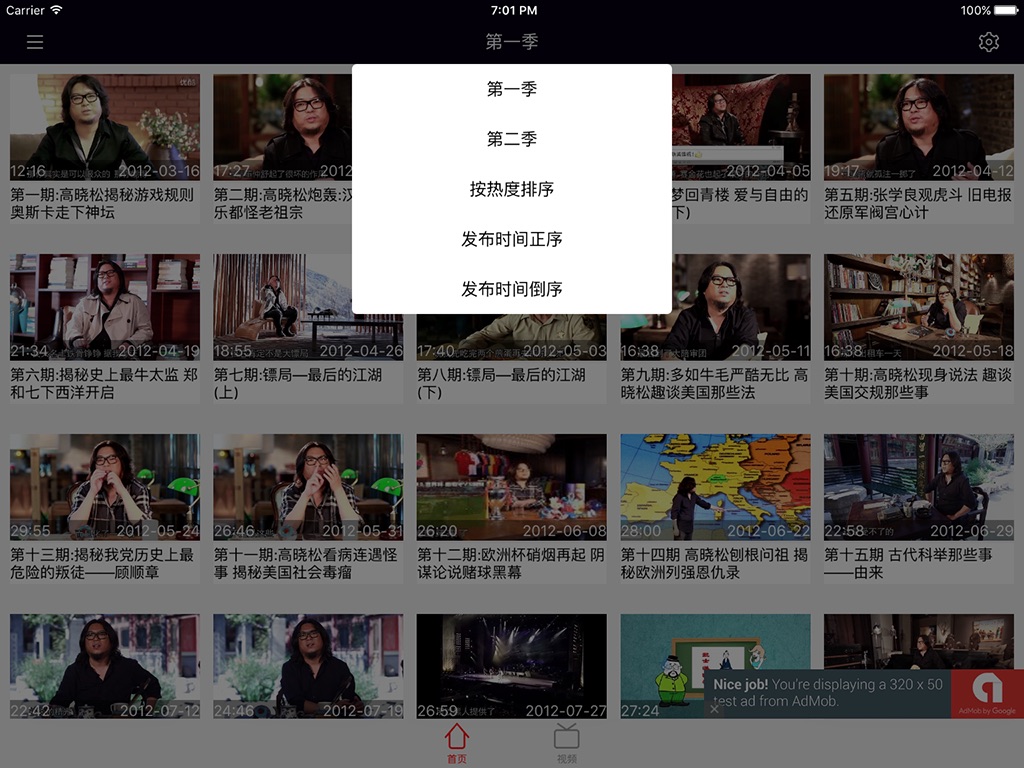Tap the 7:01 PM clock in status bar
The height and width of the screenshot is (768, 1024).
513,10
